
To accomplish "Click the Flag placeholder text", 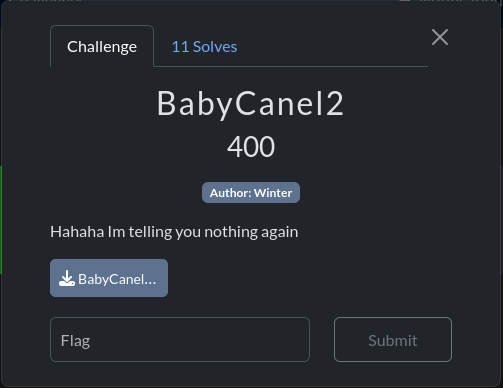I will (75, 341).
